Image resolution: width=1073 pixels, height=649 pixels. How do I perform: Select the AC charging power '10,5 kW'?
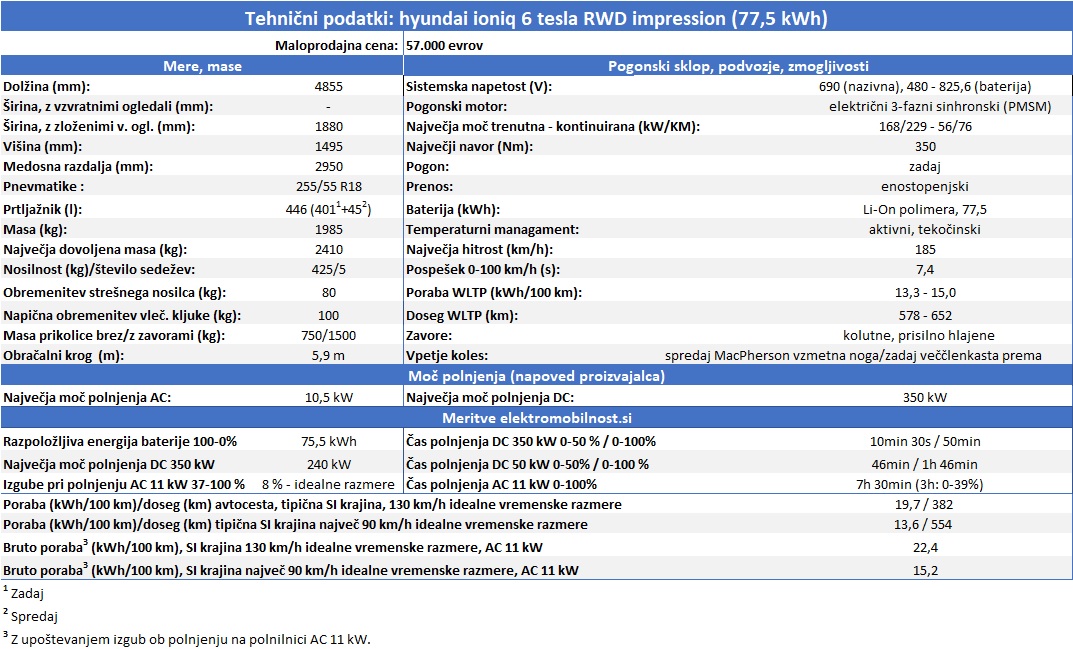click(328, 397)
